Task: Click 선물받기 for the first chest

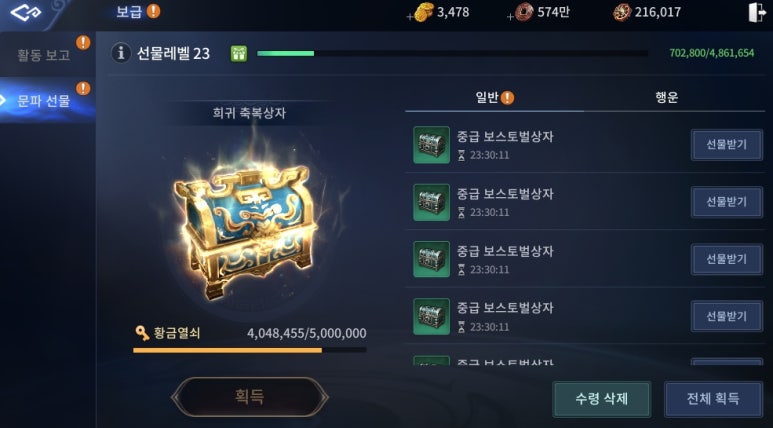Action: (727, 145)
